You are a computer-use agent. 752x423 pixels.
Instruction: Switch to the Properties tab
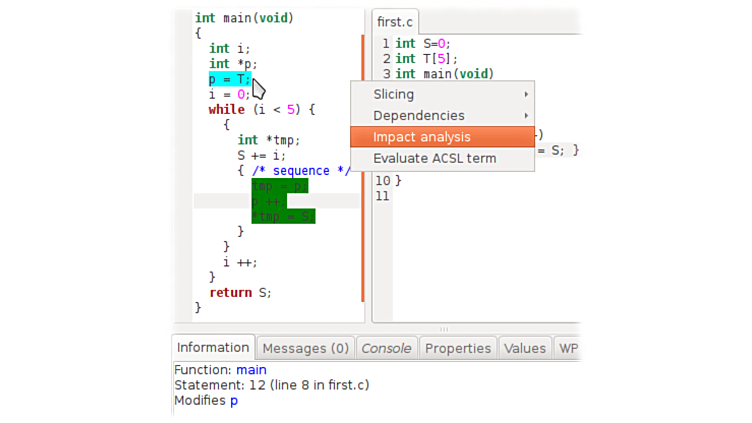click(x=457, y=348)
